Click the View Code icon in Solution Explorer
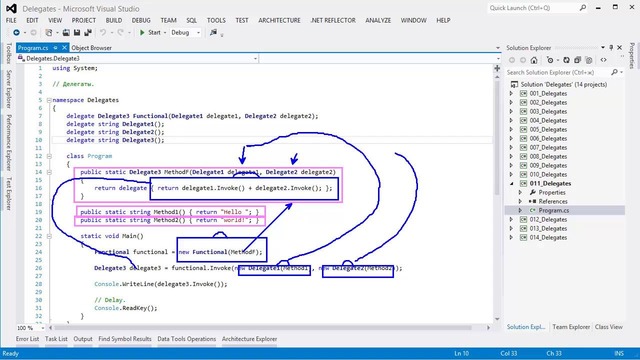This screenshot has height=360, width=640. 604,60
